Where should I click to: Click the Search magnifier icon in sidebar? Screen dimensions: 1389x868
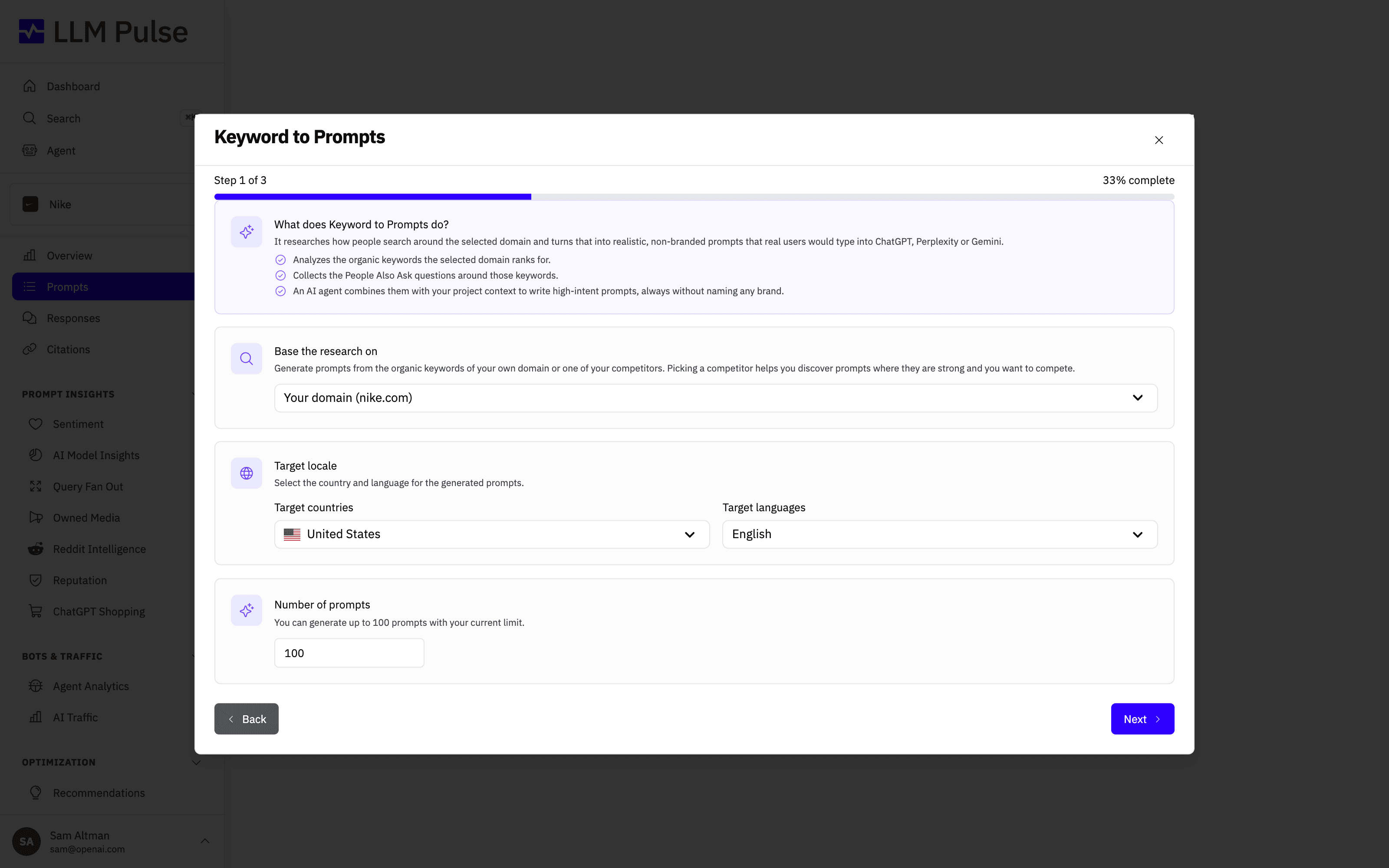pos(29,118)
